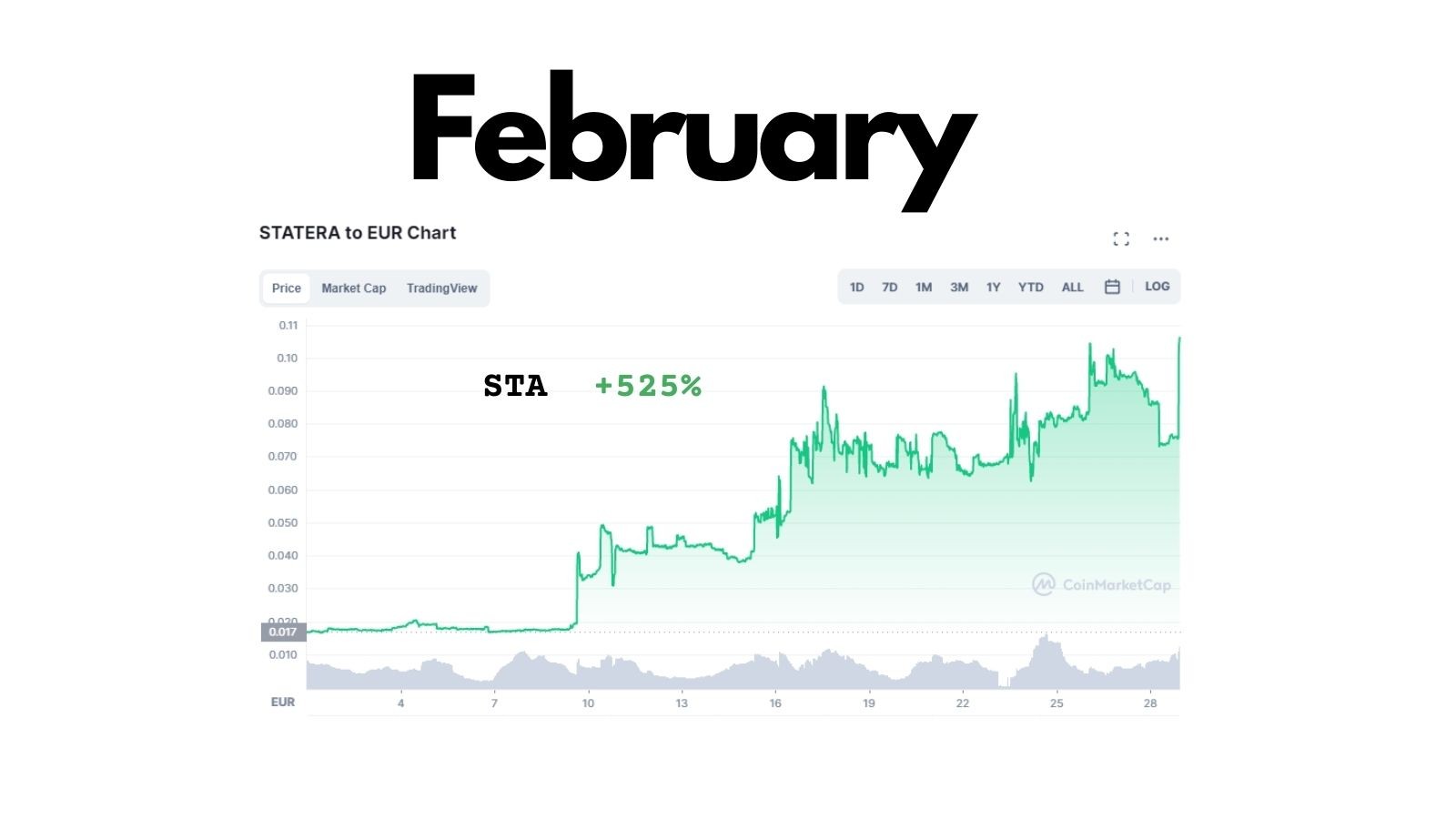Click the CoinMarketCap watermark logo
The height and width of the screenshot is (819, 1456).
coord(1101,584)
